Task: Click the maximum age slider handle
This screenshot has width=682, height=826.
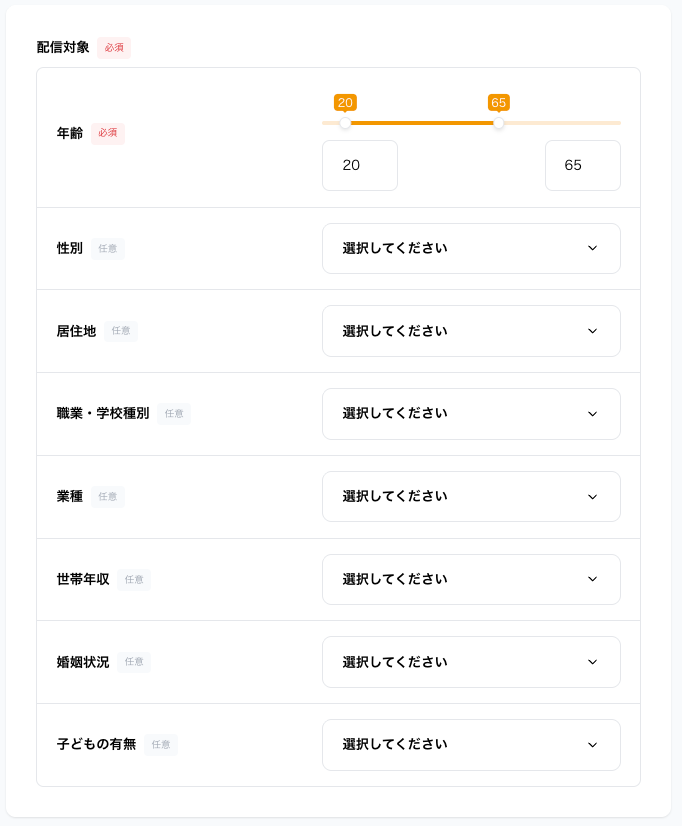Action: [x=499, y=123]
